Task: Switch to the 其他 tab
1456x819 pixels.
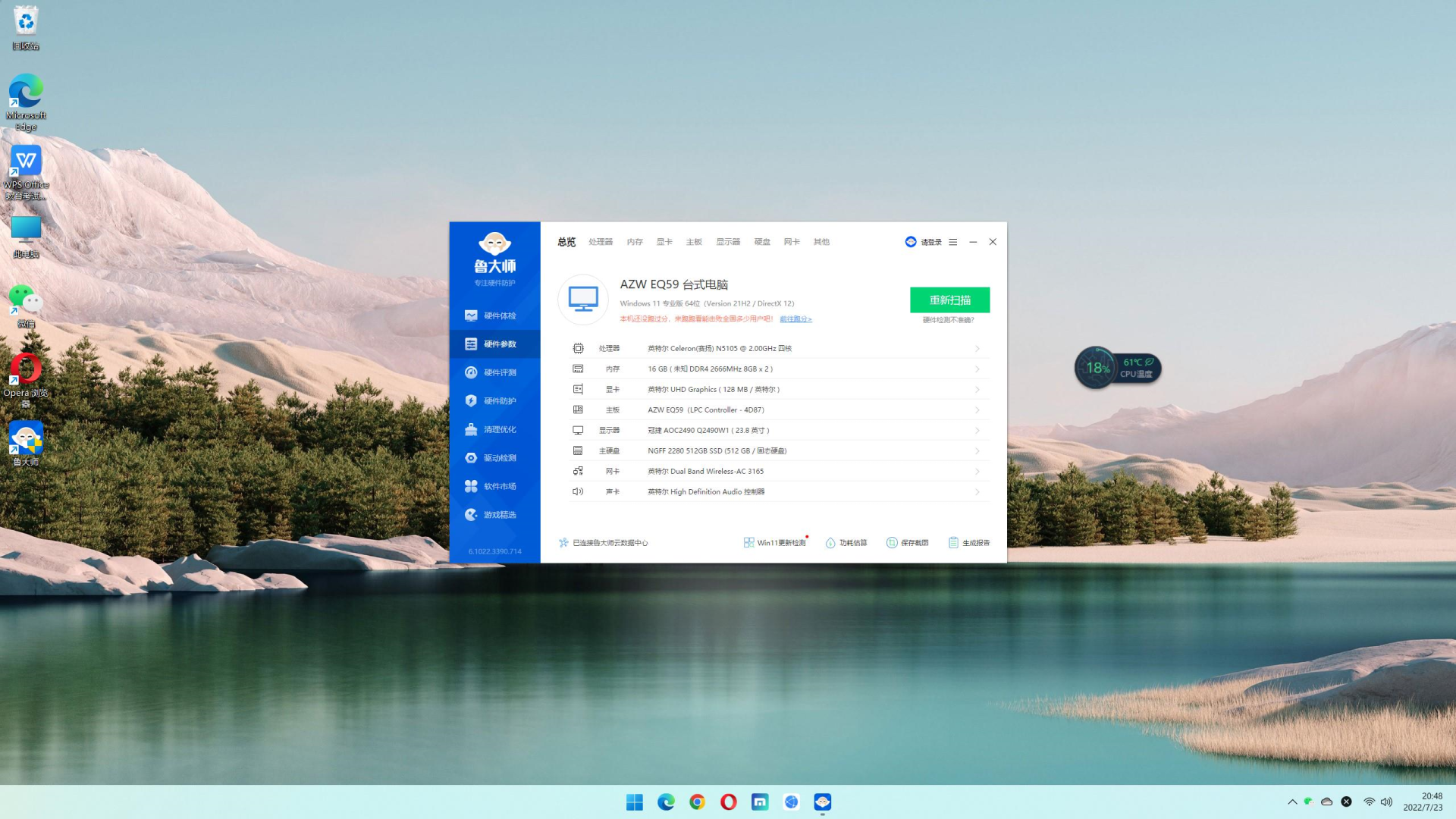Action: 821,242
